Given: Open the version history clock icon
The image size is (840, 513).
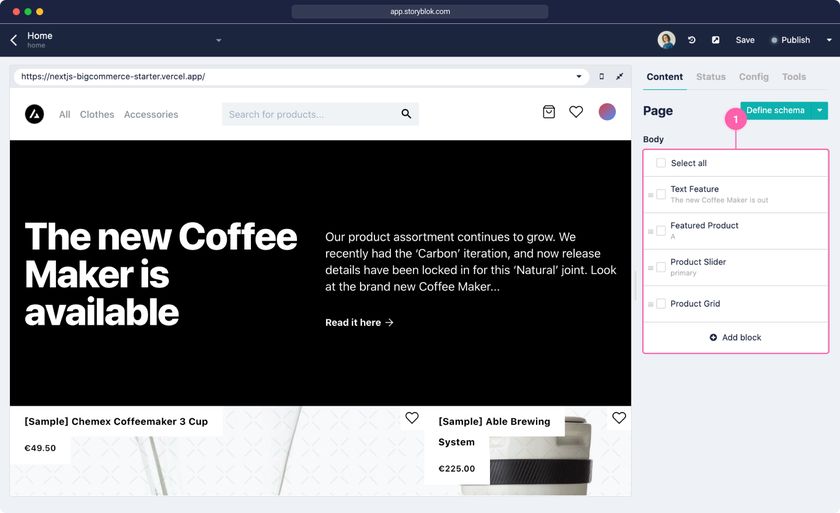Looking at the screenshot, I should pyautogui.click(x=692, y=40).
